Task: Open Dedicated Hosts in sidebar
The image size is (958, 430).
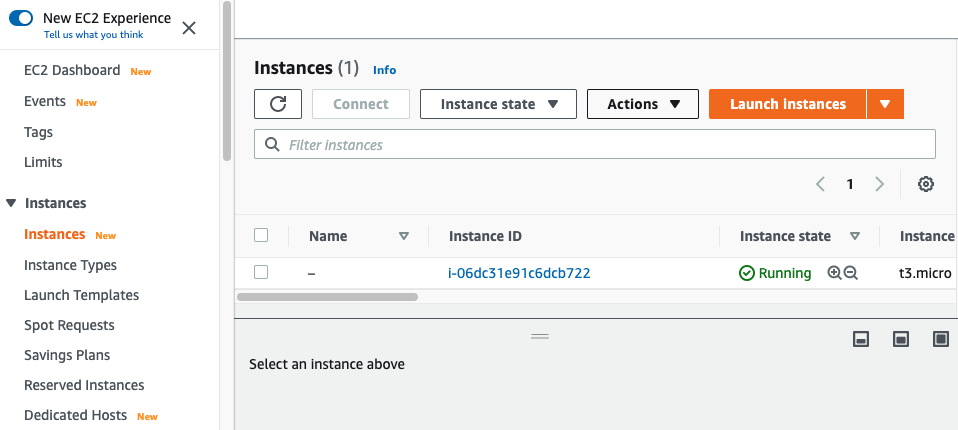Action: tap(75, 415)
